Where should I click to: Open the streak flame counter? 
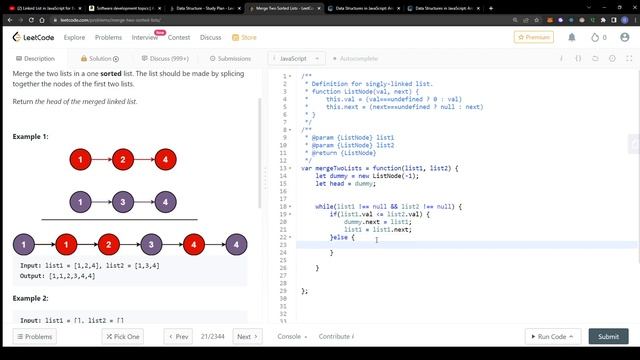(598, 37)
